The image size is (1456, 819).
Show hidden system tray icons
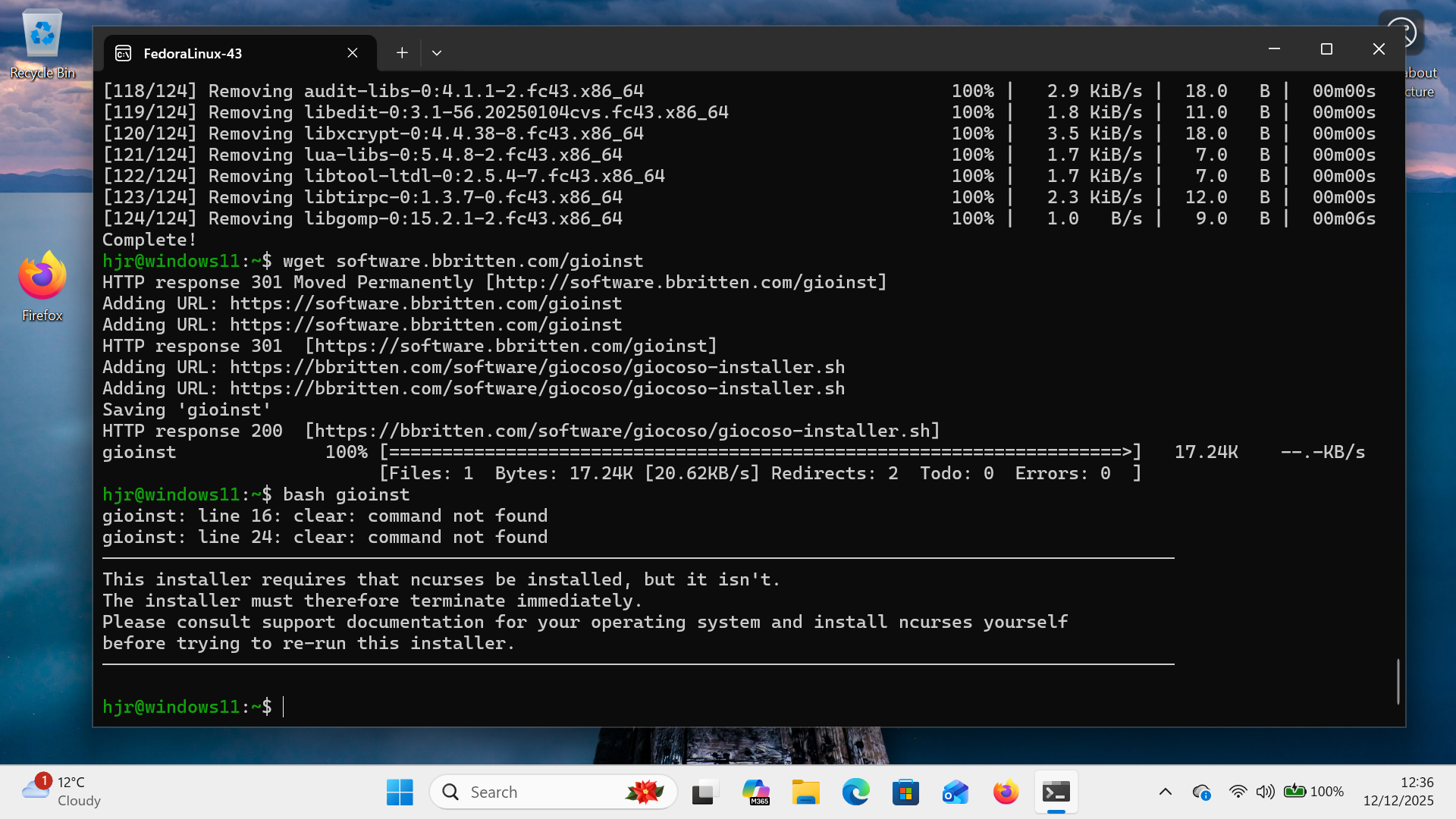1166,792
